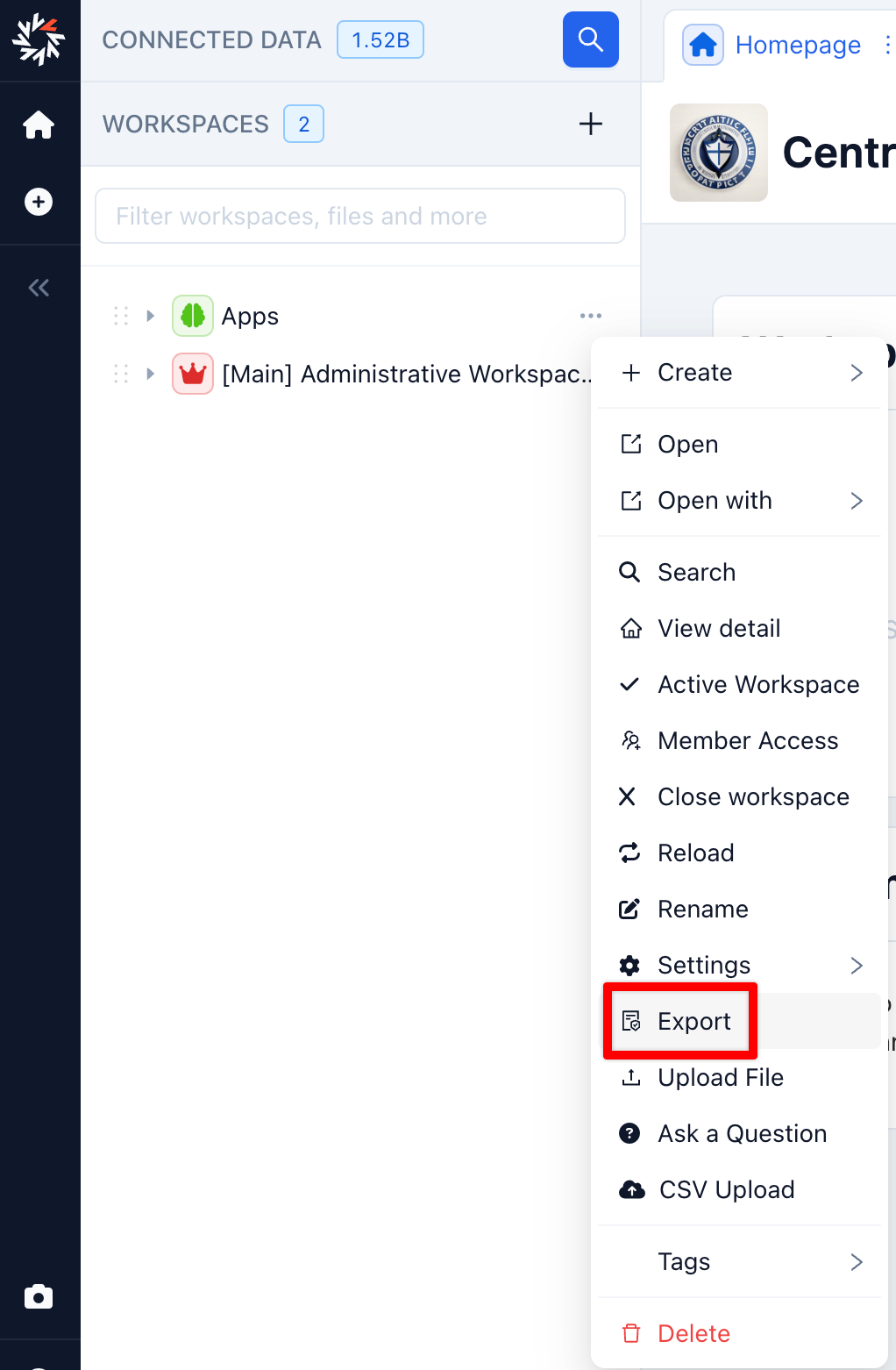Expand the Settings submenu
The image size is (896, 1370).
739,965
